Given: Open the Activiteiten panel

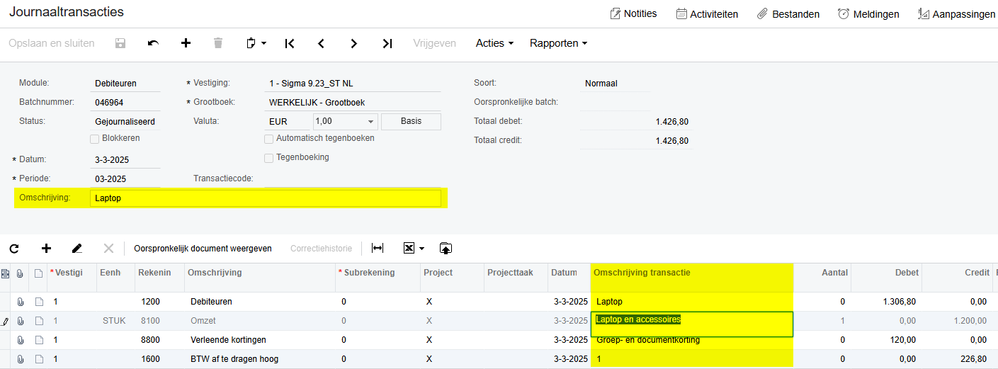Looking at the screenshot, I should 706,13.
